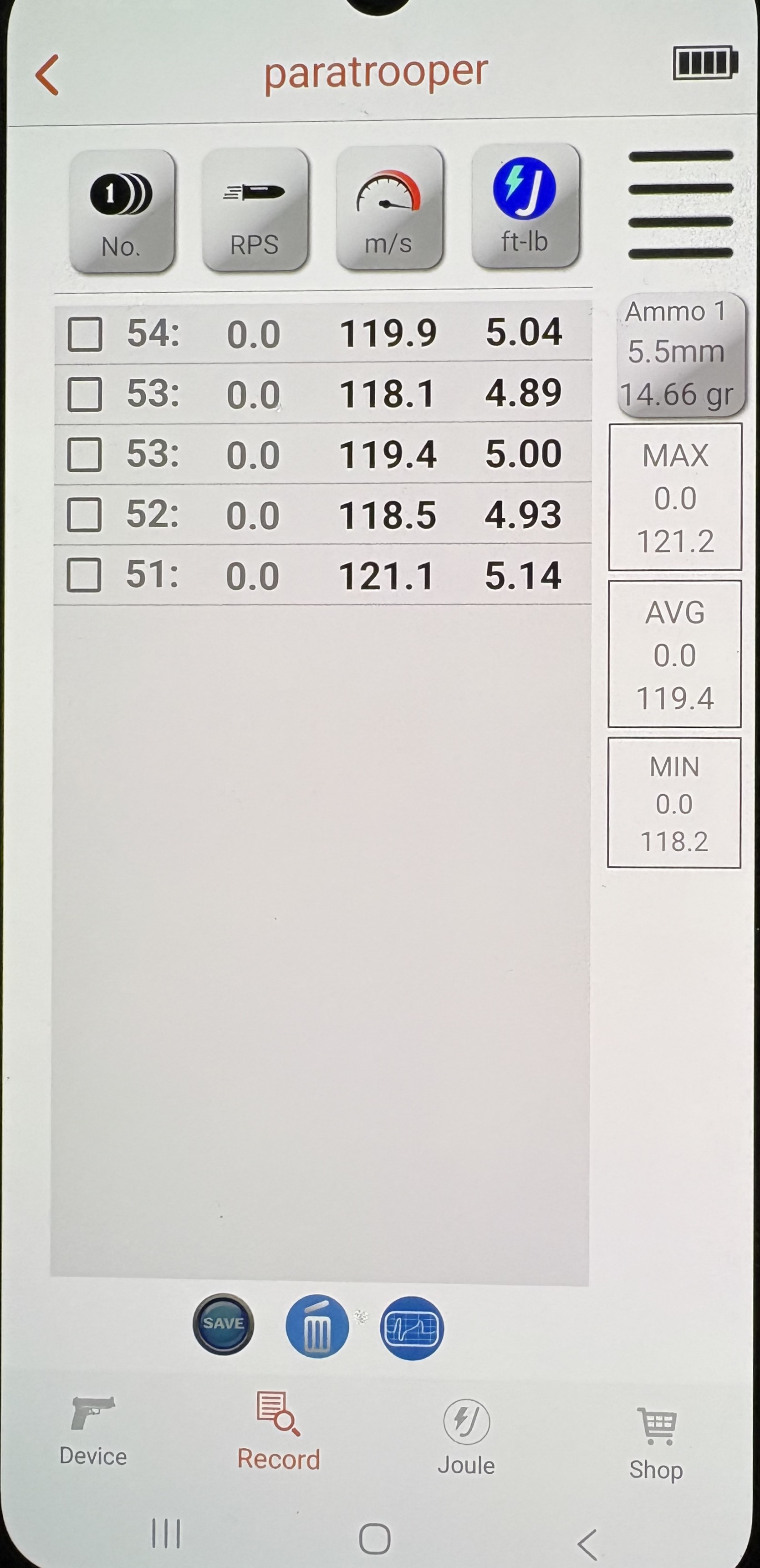Tap the RPS bullet icon button
The image size is (760, 1568).
coord(255,209)
